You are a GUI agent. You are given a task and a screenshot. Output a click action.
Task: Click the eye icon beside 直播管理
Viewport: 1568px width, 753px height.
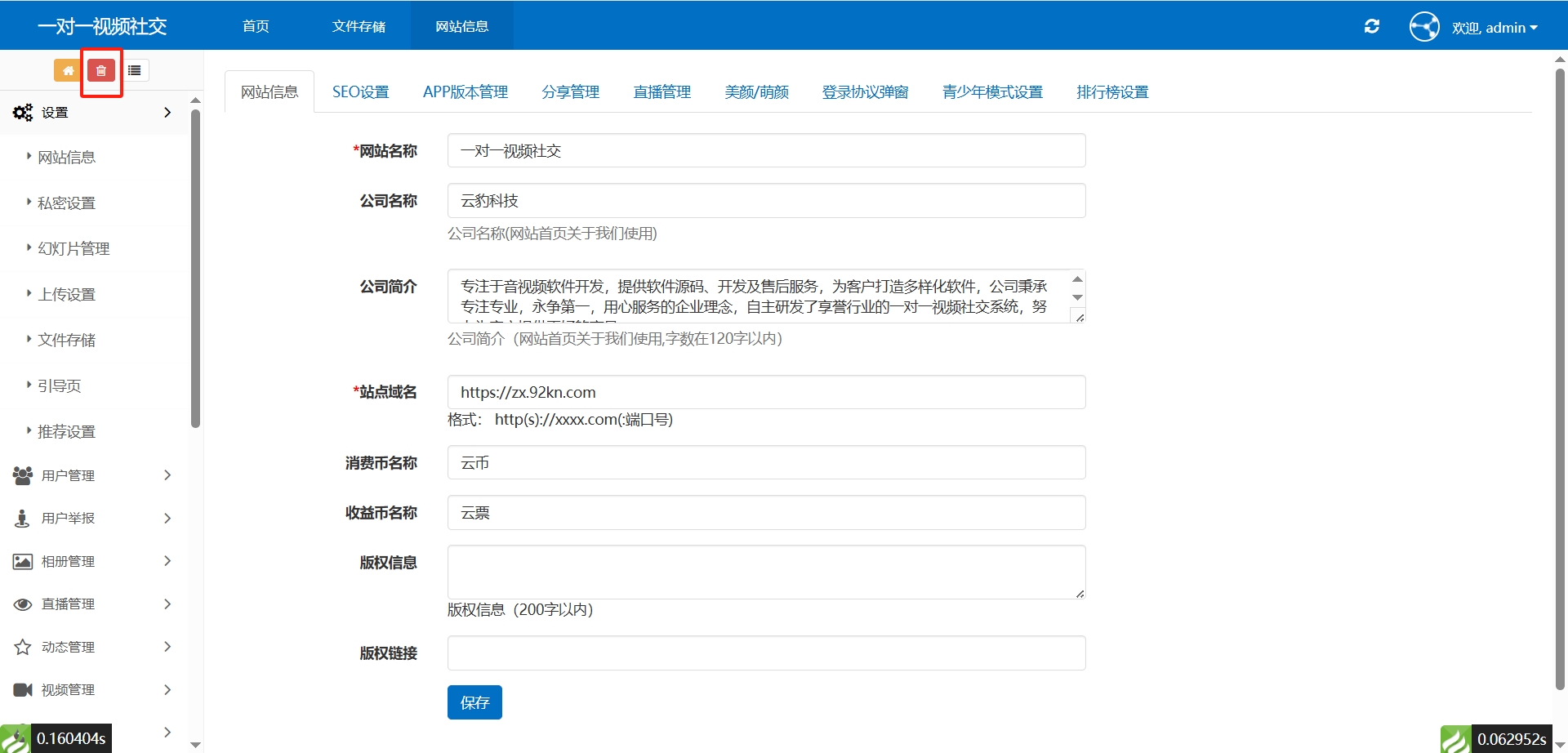[23, 604]
